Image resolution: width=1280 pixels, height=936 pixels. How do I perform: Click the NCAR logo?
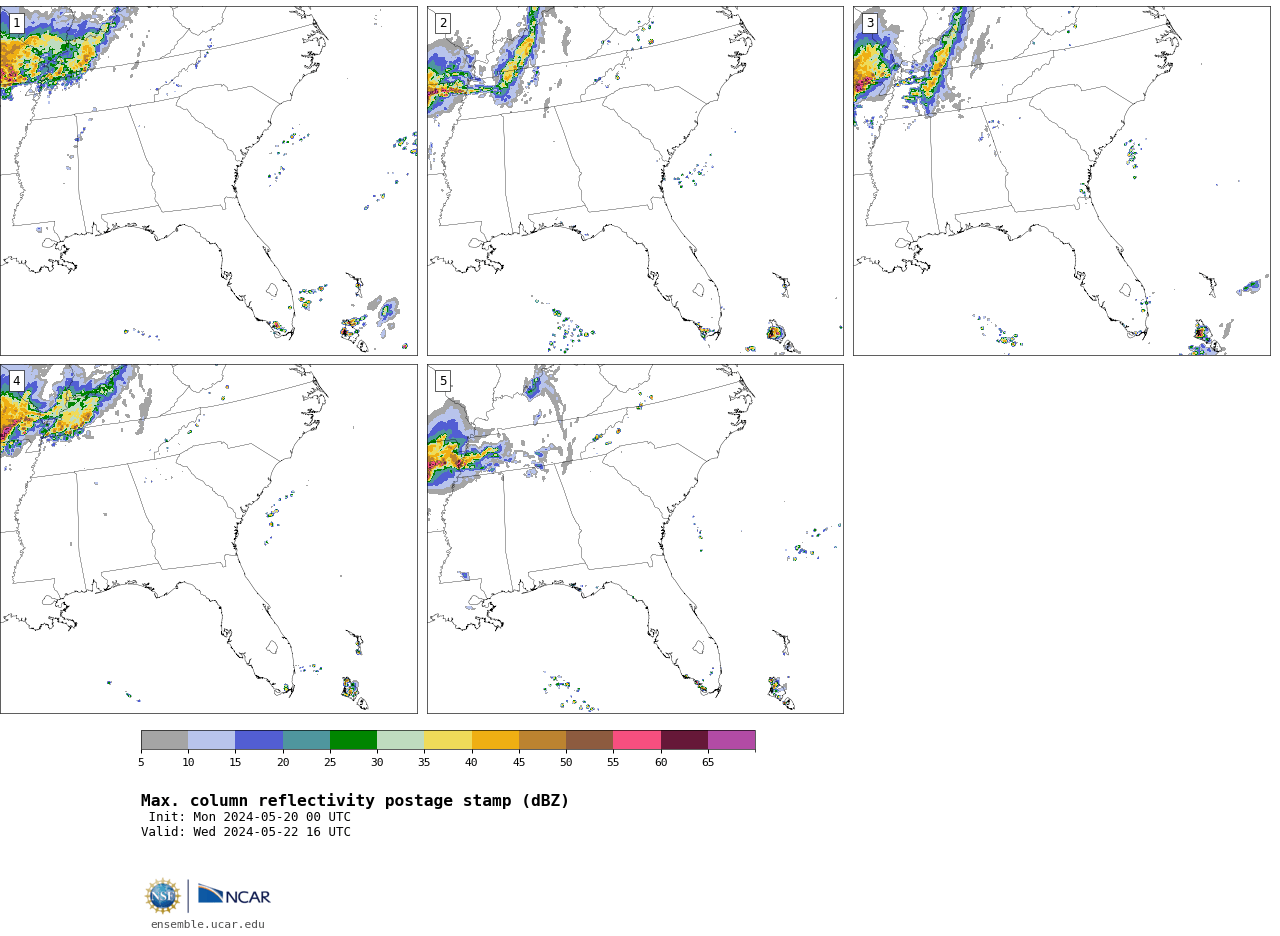point(234,895)
